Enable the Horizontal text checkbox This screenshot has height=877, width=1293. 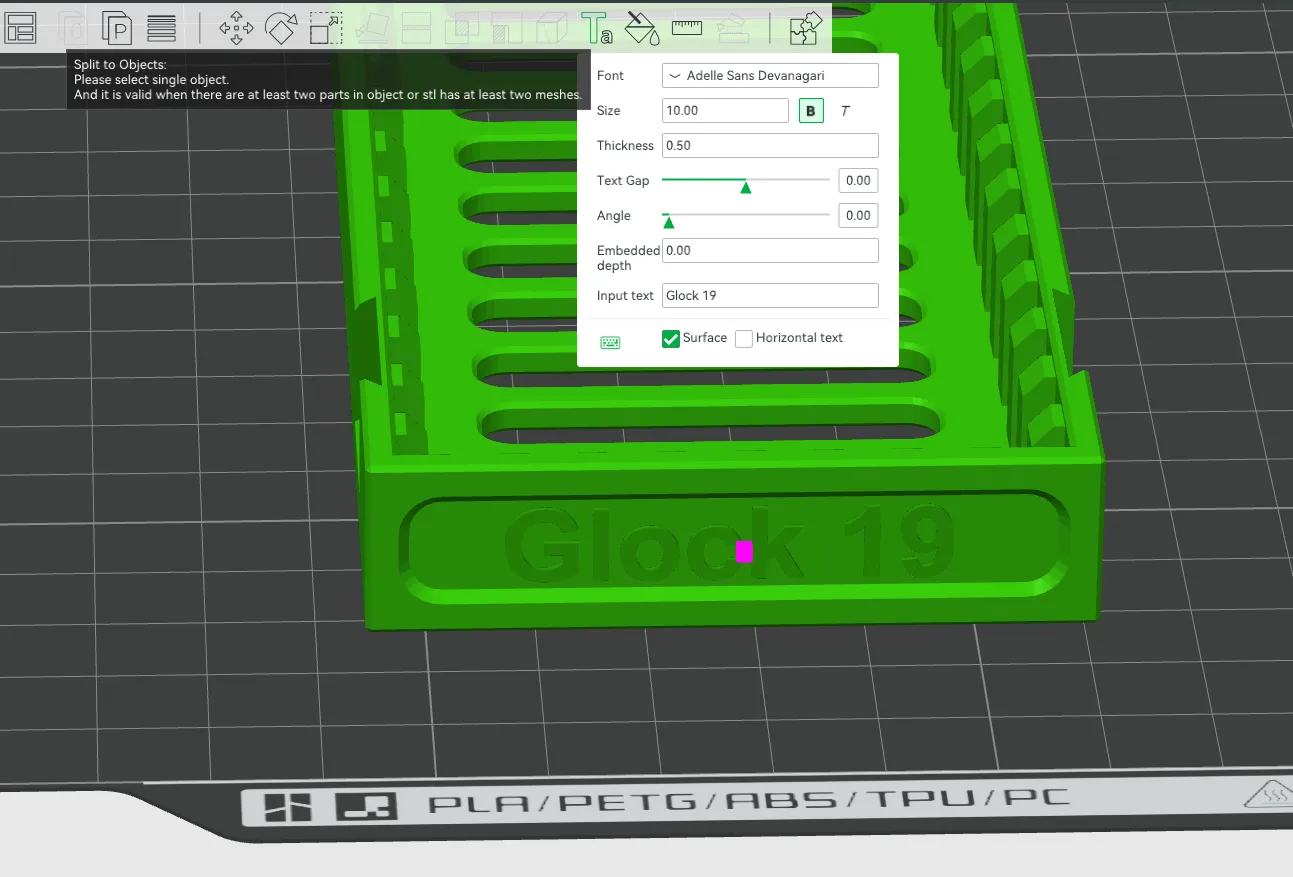[744, 339]
